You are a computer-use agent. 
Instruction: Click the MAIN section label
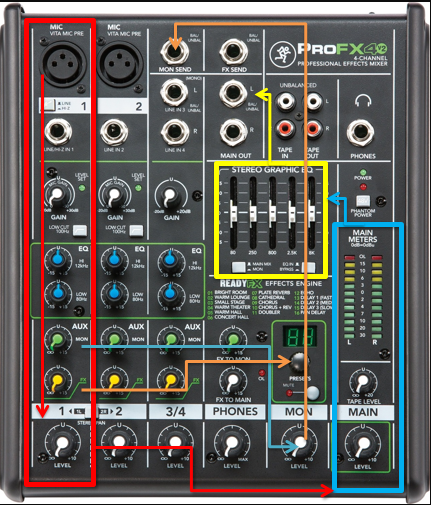pyautogui.click(x=363, y=412)
